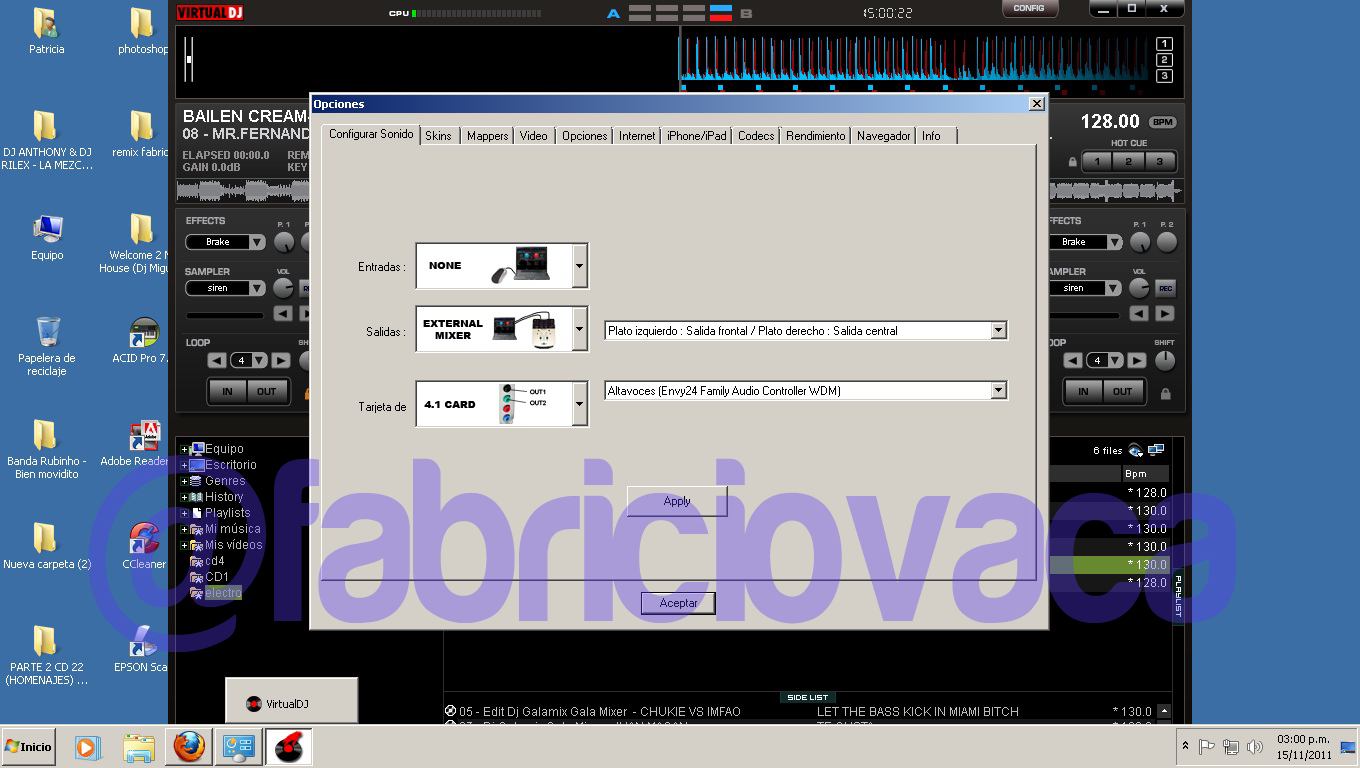Viewport: 1360px width, 768px height.
Task: Click the volume speaker tray icon
Action: coord(1254,747)
